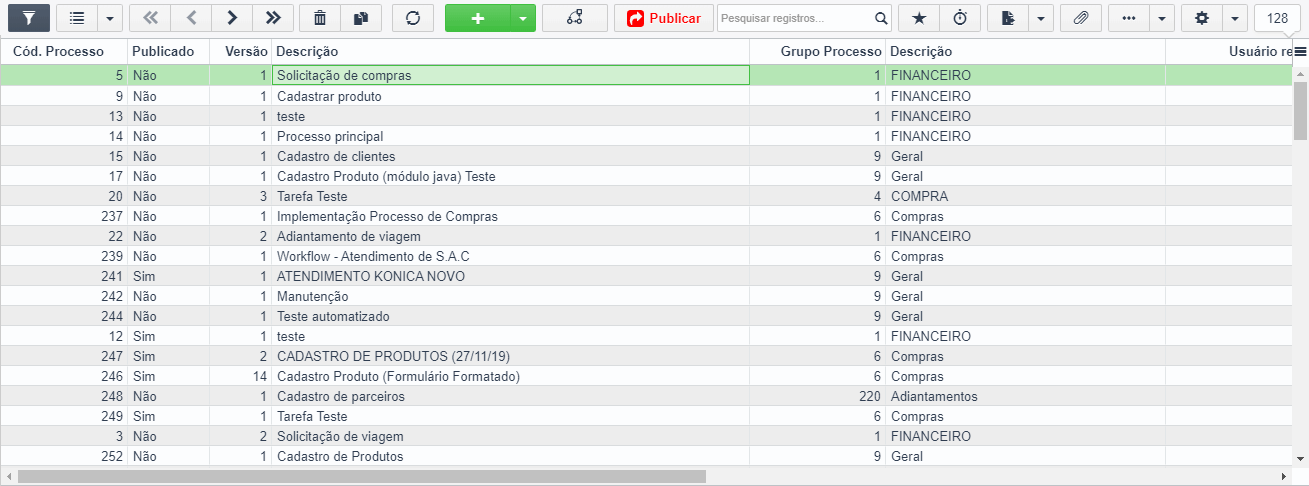The height and width of the screenshot is (486, 1309).
Task: Jump to last record with double-right arrow
Action: click(273, 18)
